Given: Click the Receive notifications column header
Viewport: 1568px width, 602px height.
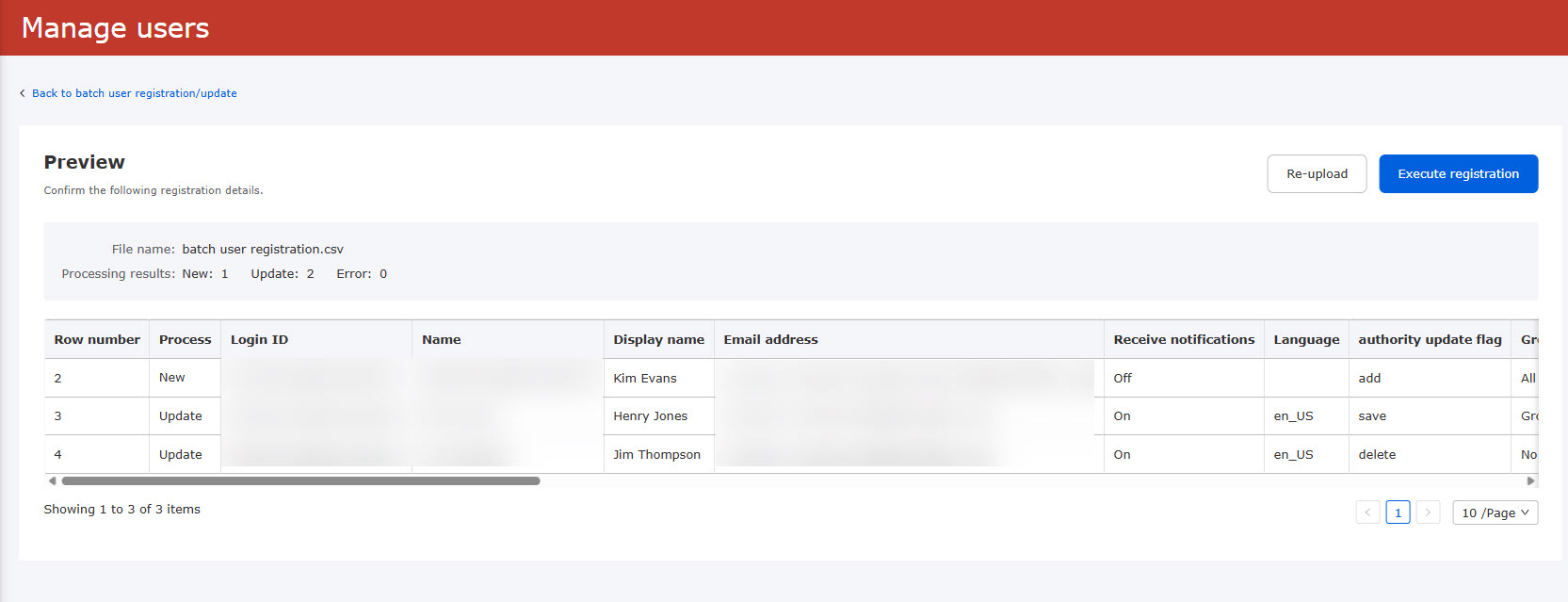Looking at the screenshot, I should tap(1184, 339).
